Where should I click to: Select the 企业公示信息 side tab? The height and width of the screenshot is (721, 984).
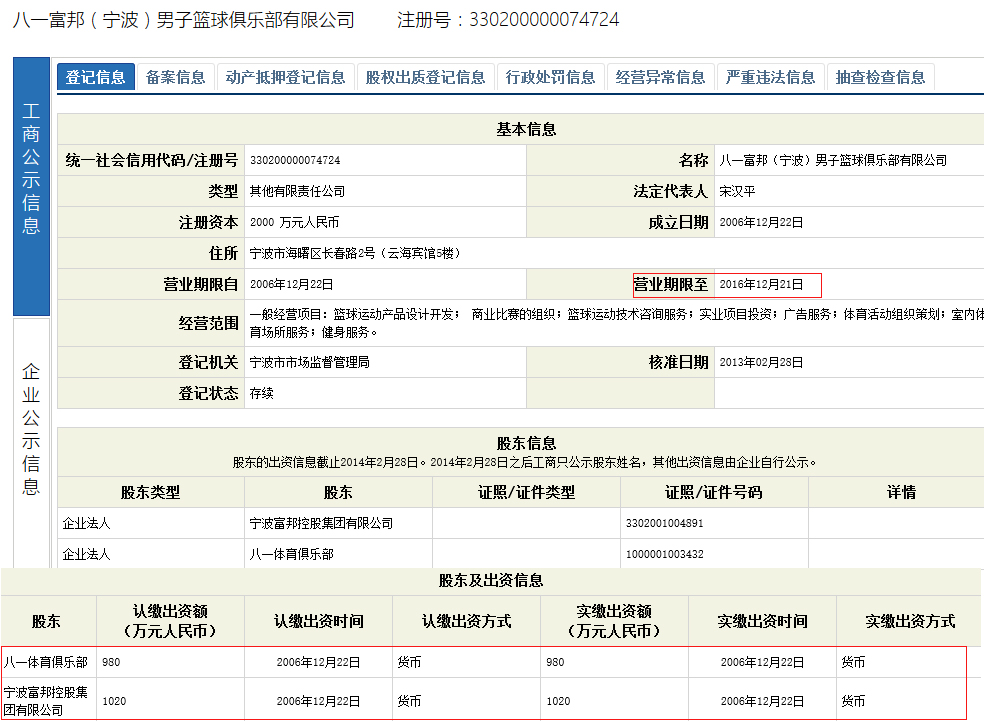tap(31, 443)
